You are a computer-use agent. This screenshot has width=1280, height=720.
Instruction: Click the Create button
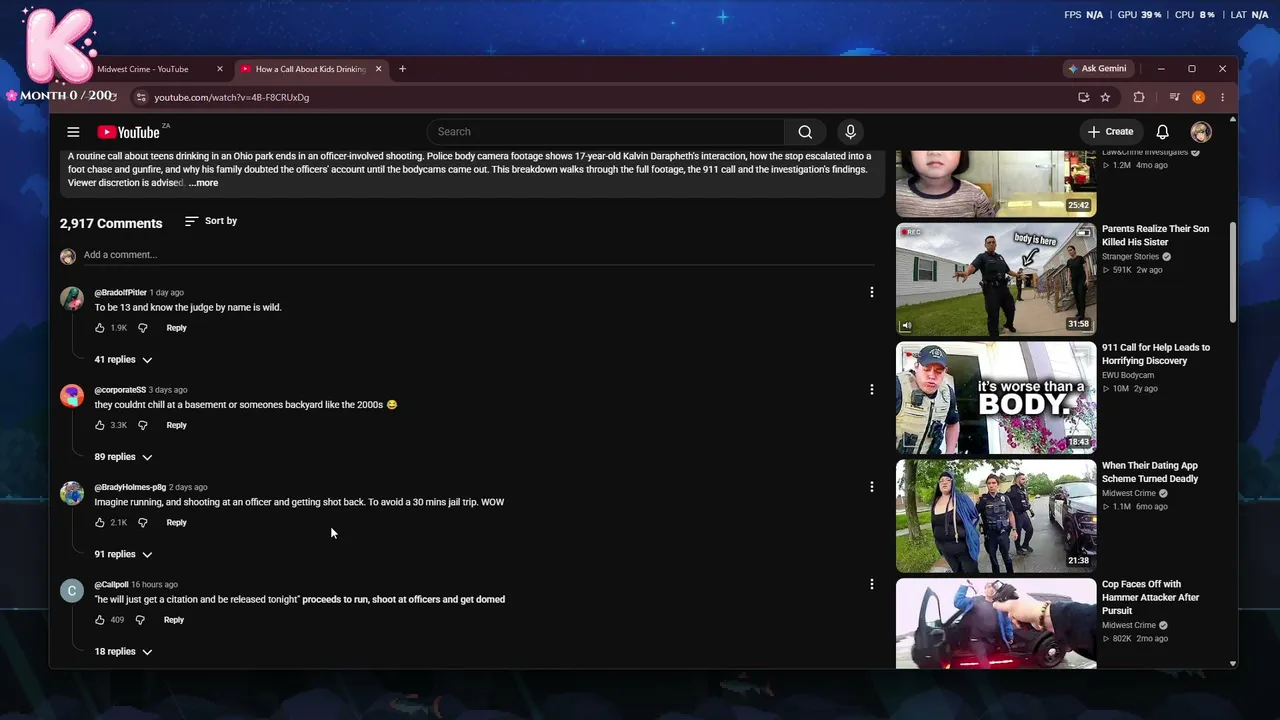(x=1110, y=132)
